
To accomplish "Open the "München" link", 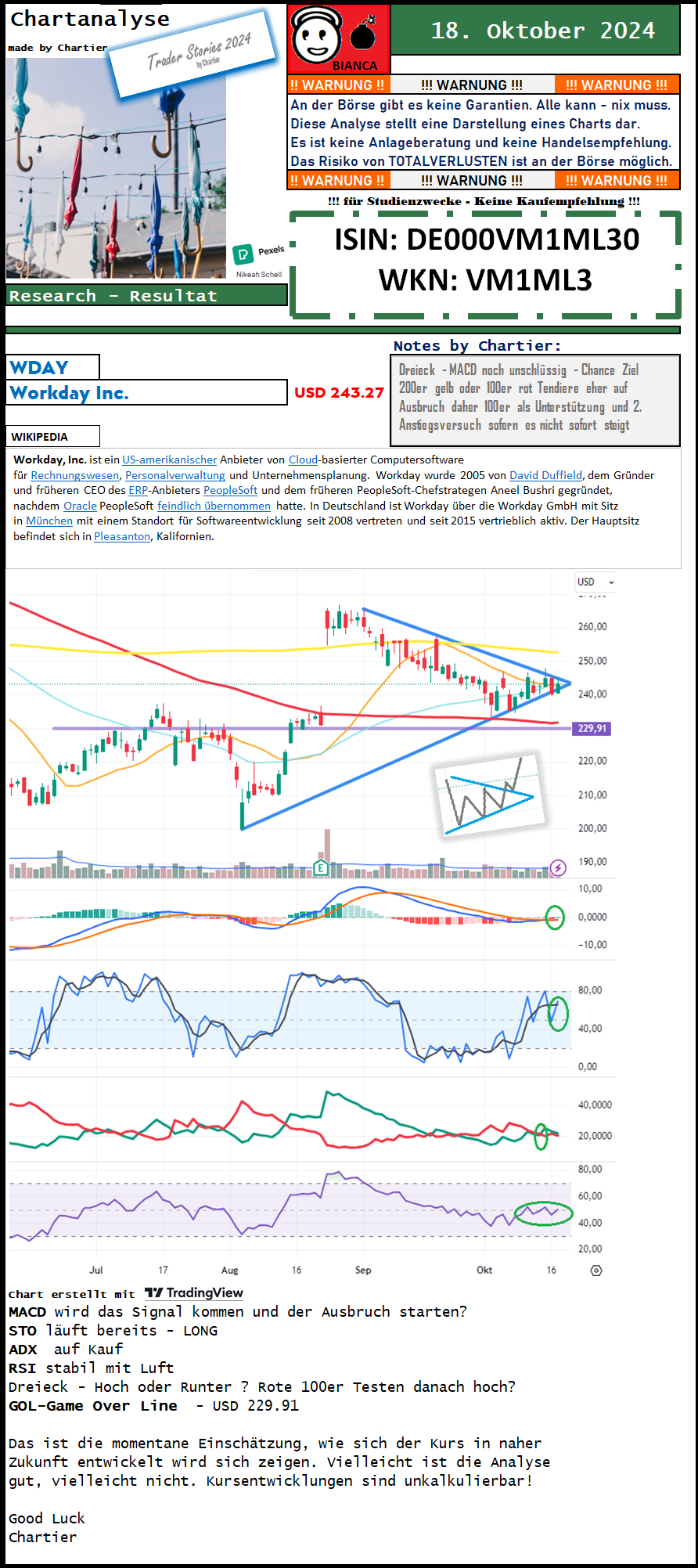I will (x=49, y=521).
